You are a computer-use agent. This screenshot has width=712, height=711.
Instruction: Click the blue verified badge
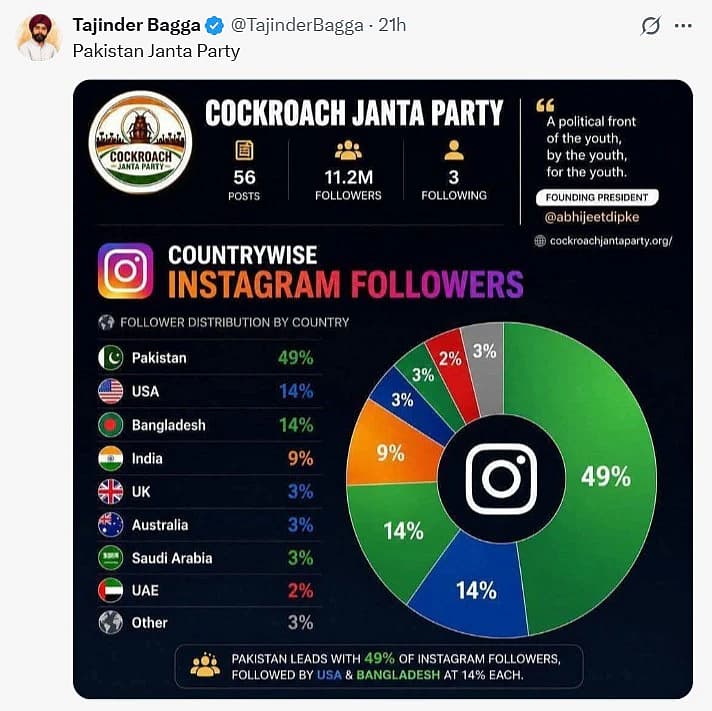pyautogui.click(x=214, y=25)
